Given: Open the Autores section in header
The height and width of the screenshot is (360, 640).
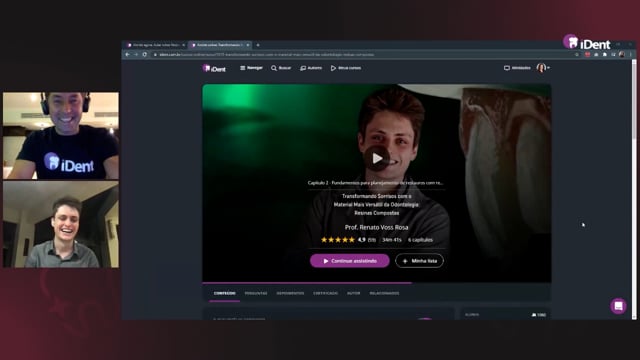Looking at the screenshot, I should (x=311, y=68).
